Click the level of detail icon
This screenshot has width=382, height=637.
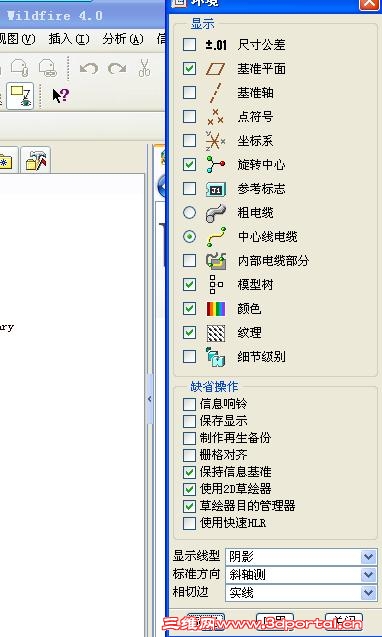(x=215, y=357)
